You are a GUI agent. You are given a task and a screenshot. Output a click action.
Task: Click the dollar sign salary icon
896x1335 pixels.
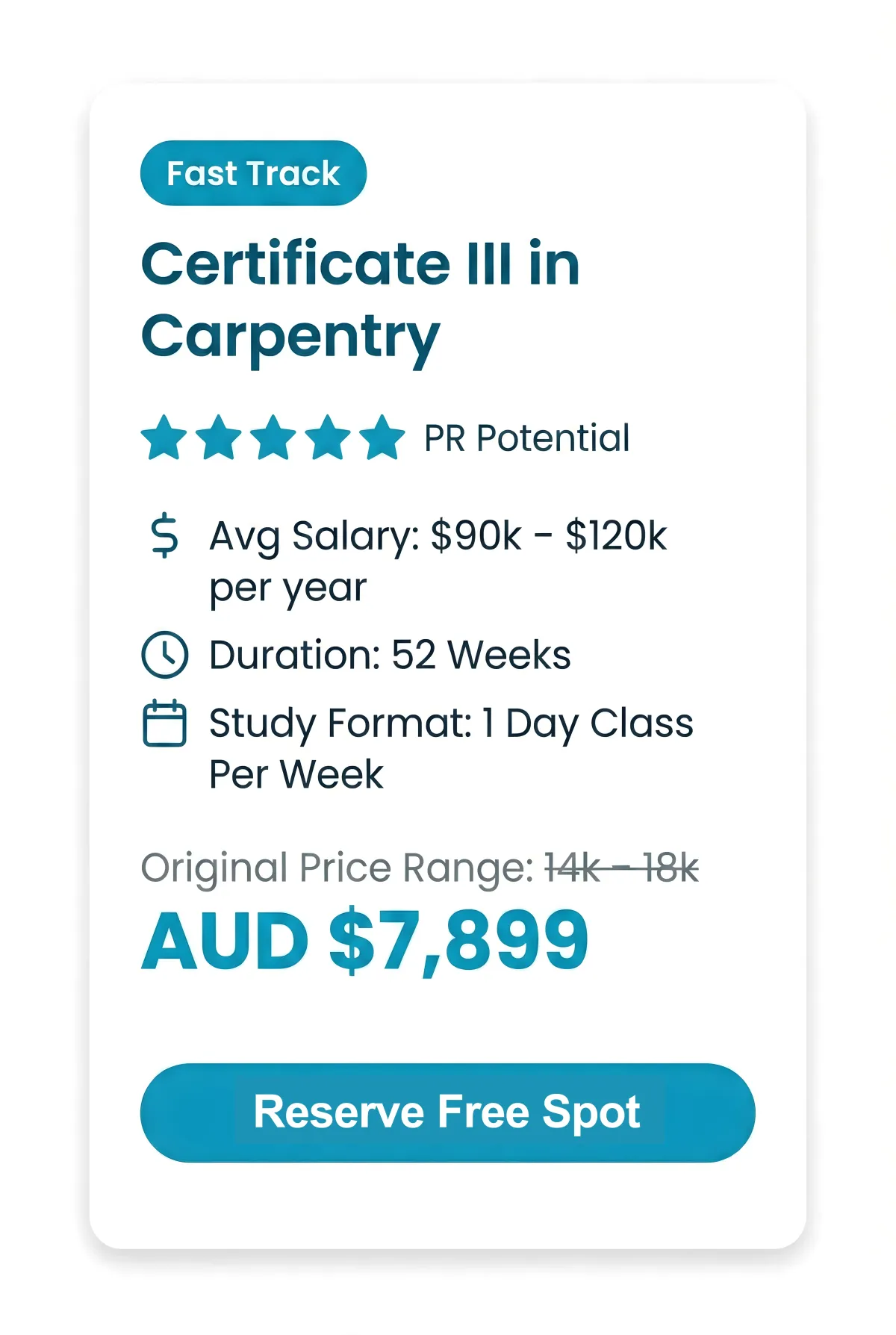(164, 535)
